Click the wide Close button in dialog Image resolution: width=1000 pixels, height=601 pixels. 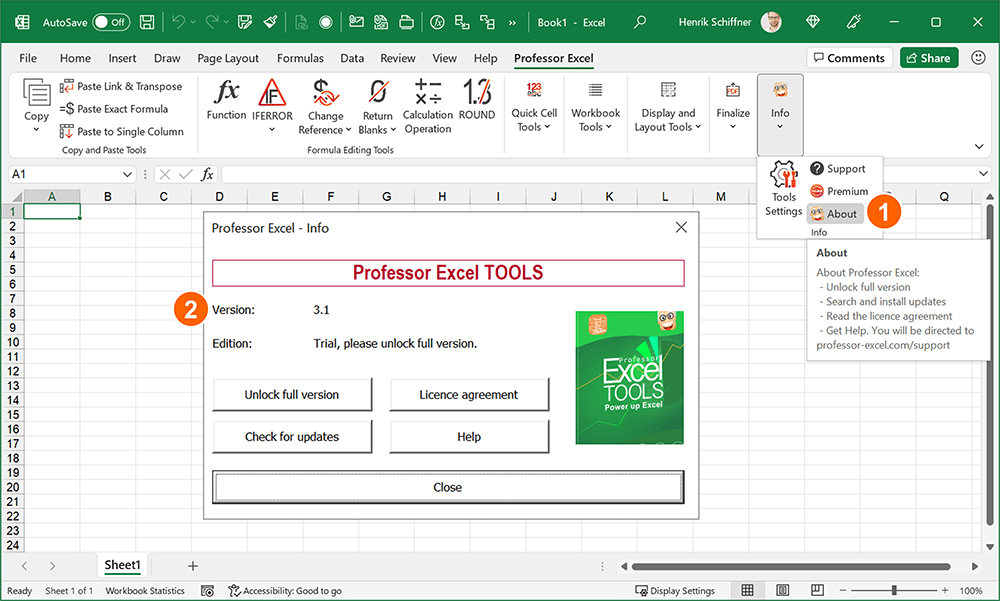click(x=448, y=487)
